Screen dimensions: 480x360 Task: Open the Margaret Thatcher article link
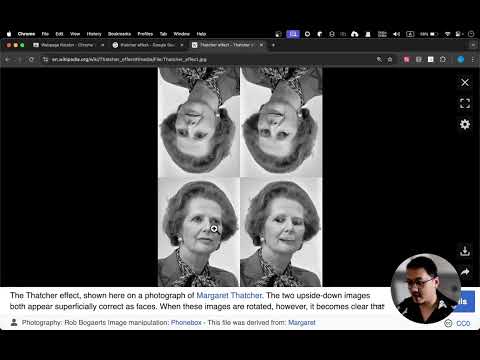point(229,295)
